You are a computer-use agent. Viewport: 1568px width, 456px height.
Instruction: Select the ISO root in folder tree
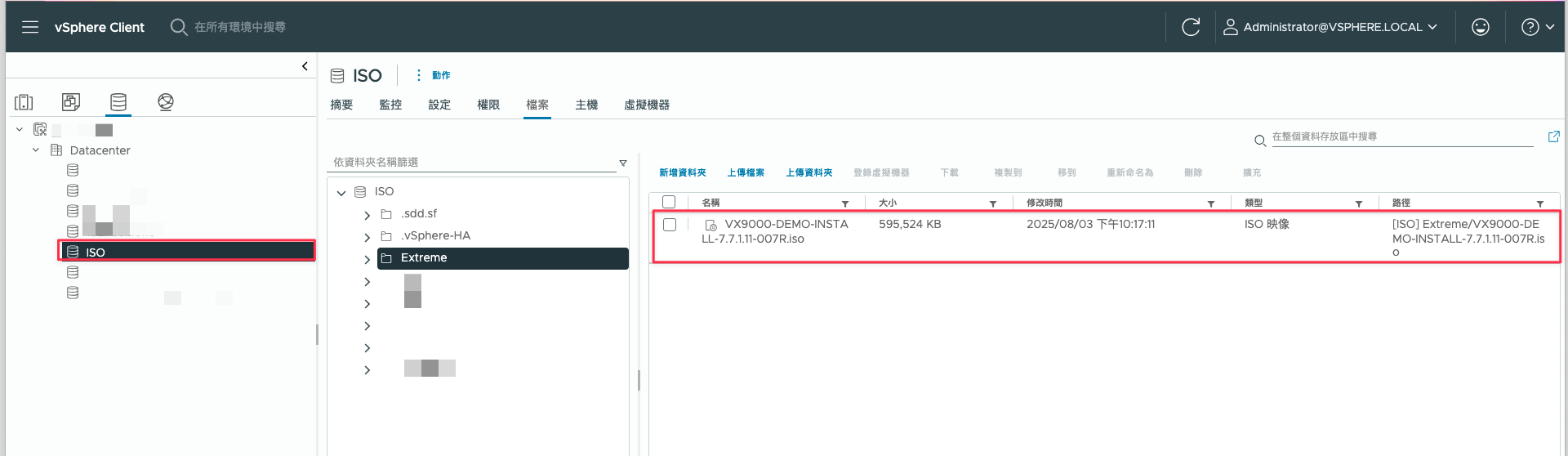384,191
